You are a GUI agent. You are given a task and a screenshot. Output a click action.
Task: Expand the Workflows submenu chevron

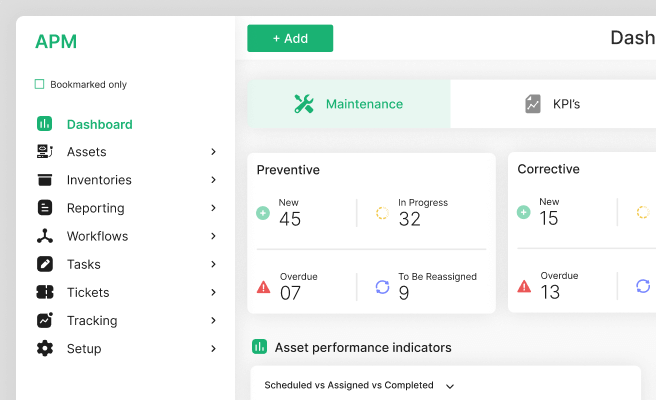pos(213,236)
